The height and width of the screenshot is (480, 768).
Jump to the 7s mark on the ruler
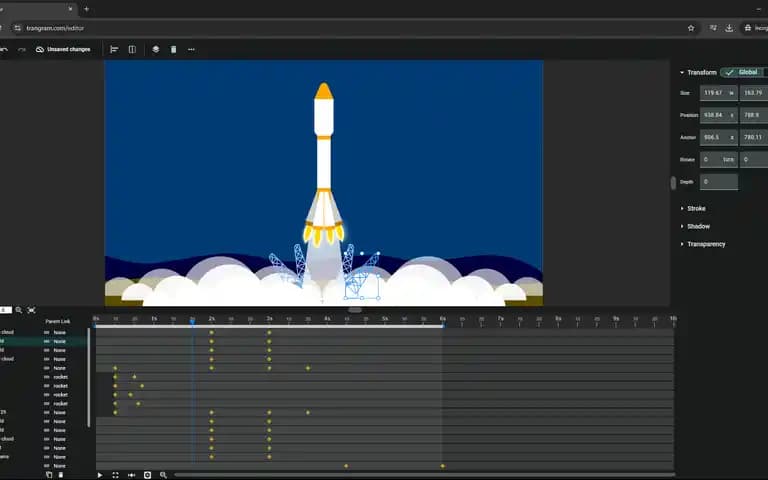[x=501, y=320]
